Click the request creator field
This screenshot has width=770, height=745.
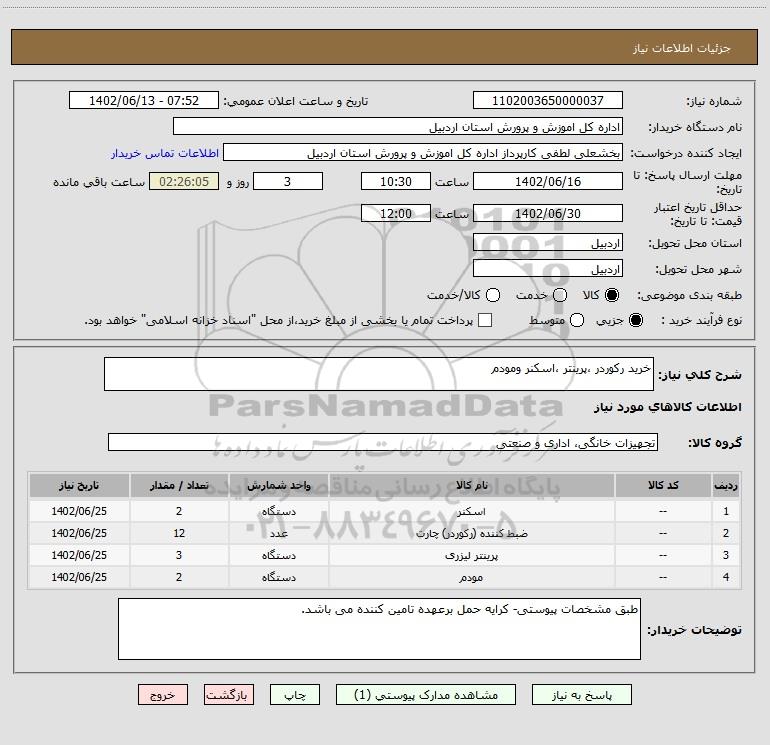(423, 153)
